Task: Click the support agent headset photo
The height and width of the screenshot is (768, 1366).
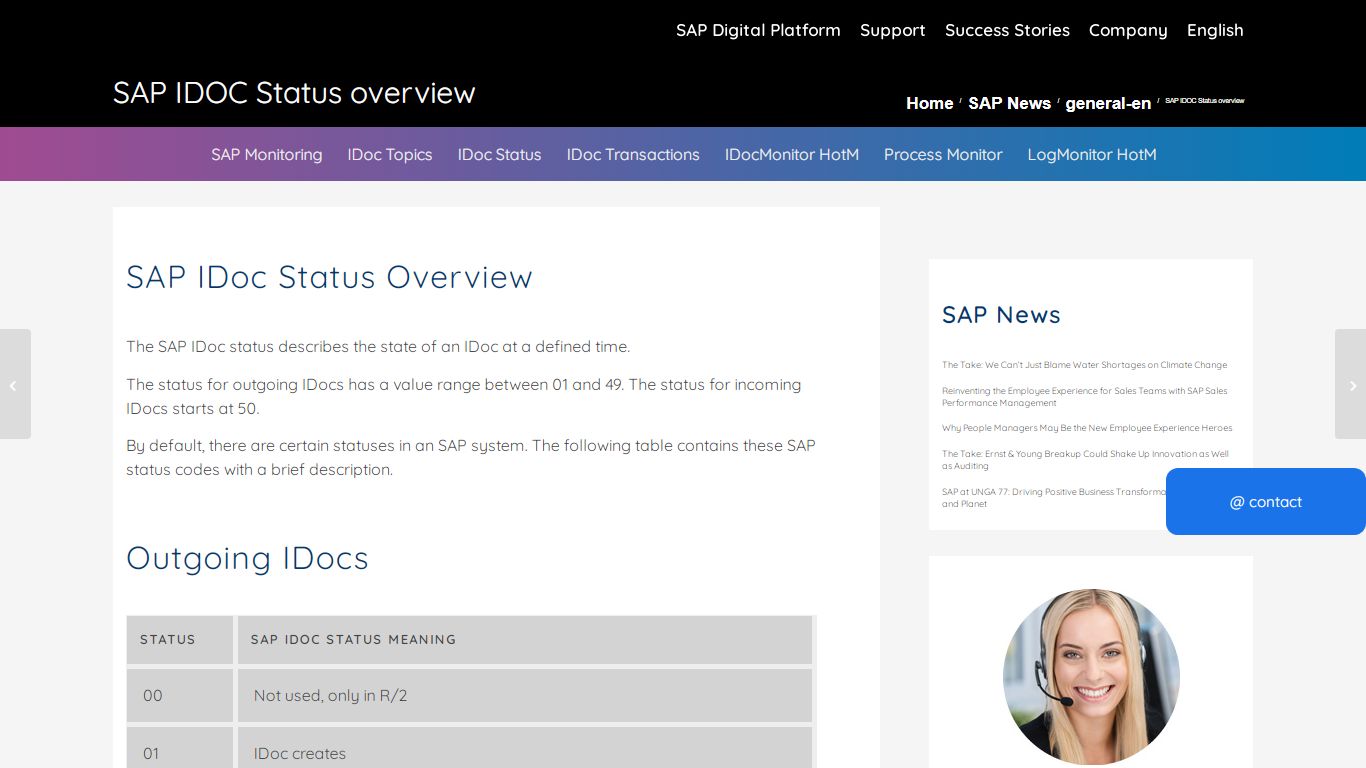Action: pyautogui.click(x=1091, y=677)
